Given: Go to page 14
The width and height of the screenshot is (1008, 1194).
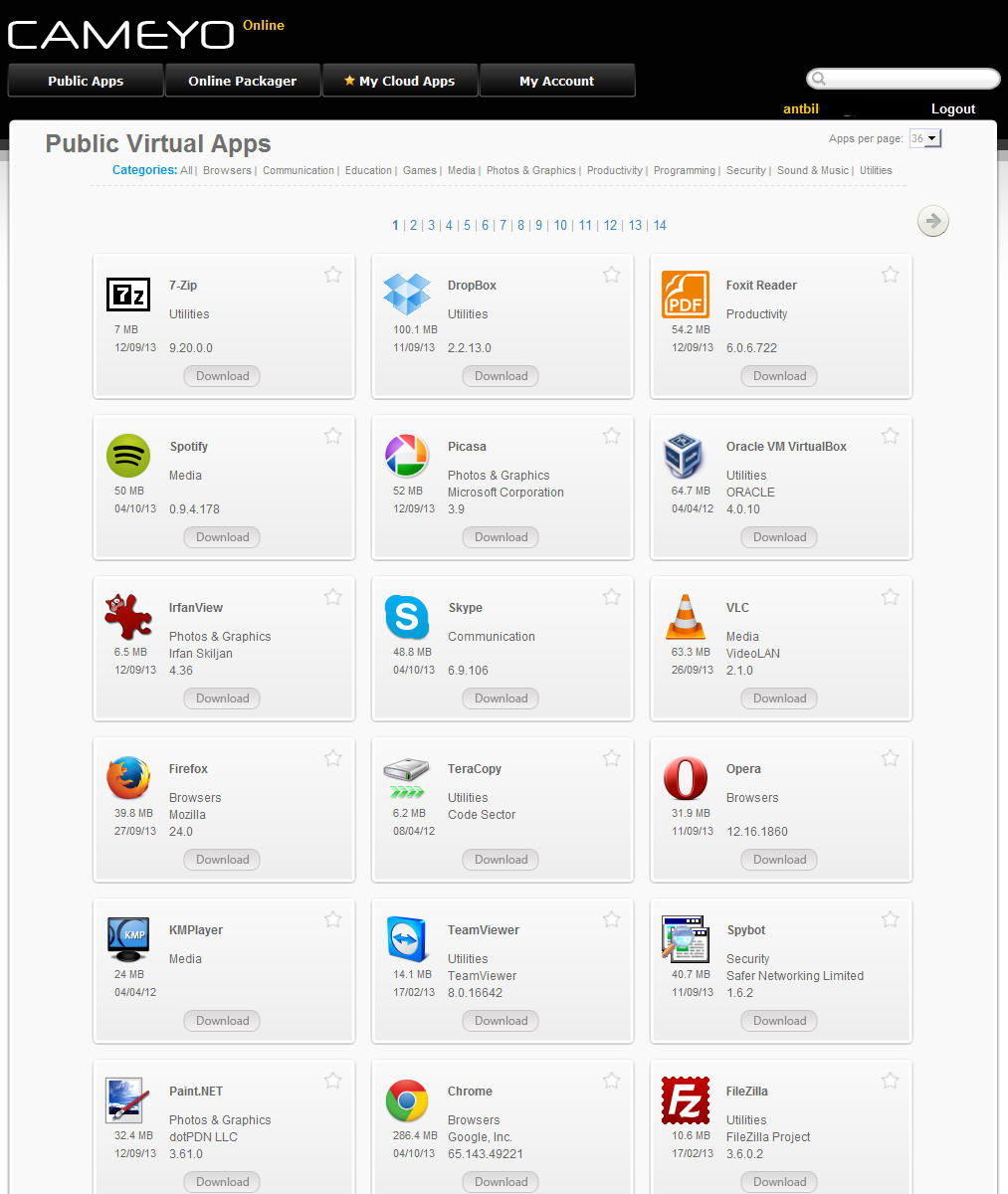Looking at the screenshot, I should (x=660, y=226).
